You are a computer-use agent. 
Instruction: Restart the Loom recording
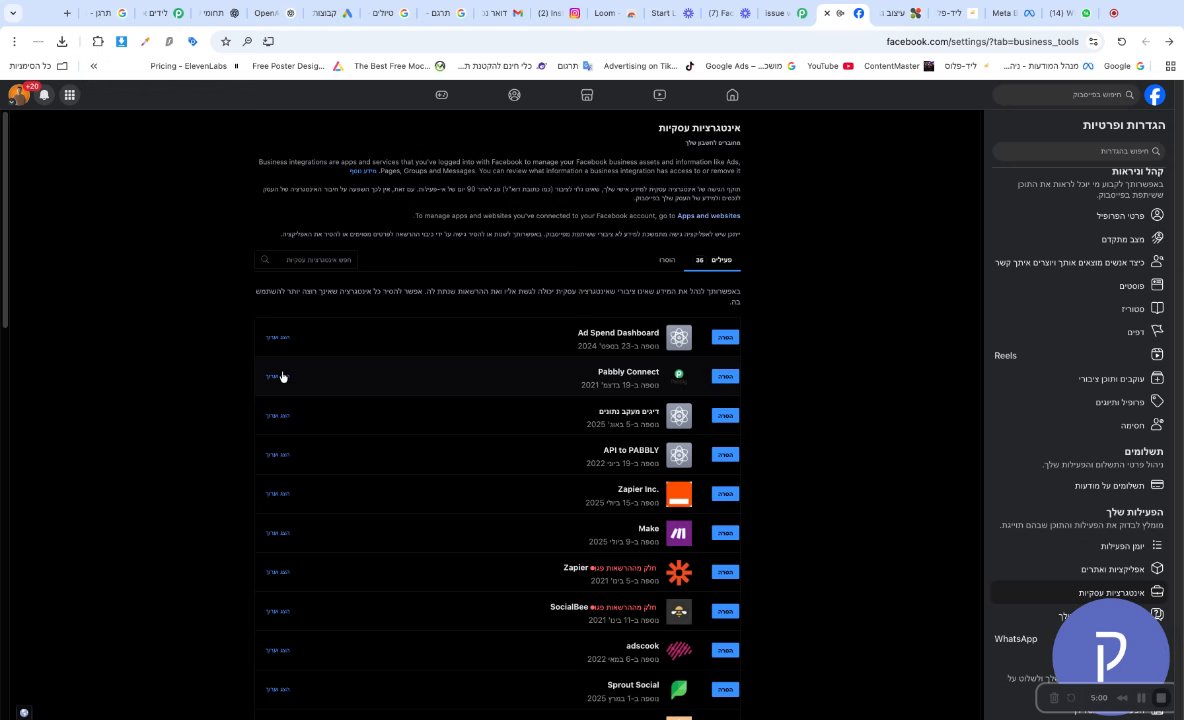click(x=1071, y=698)
